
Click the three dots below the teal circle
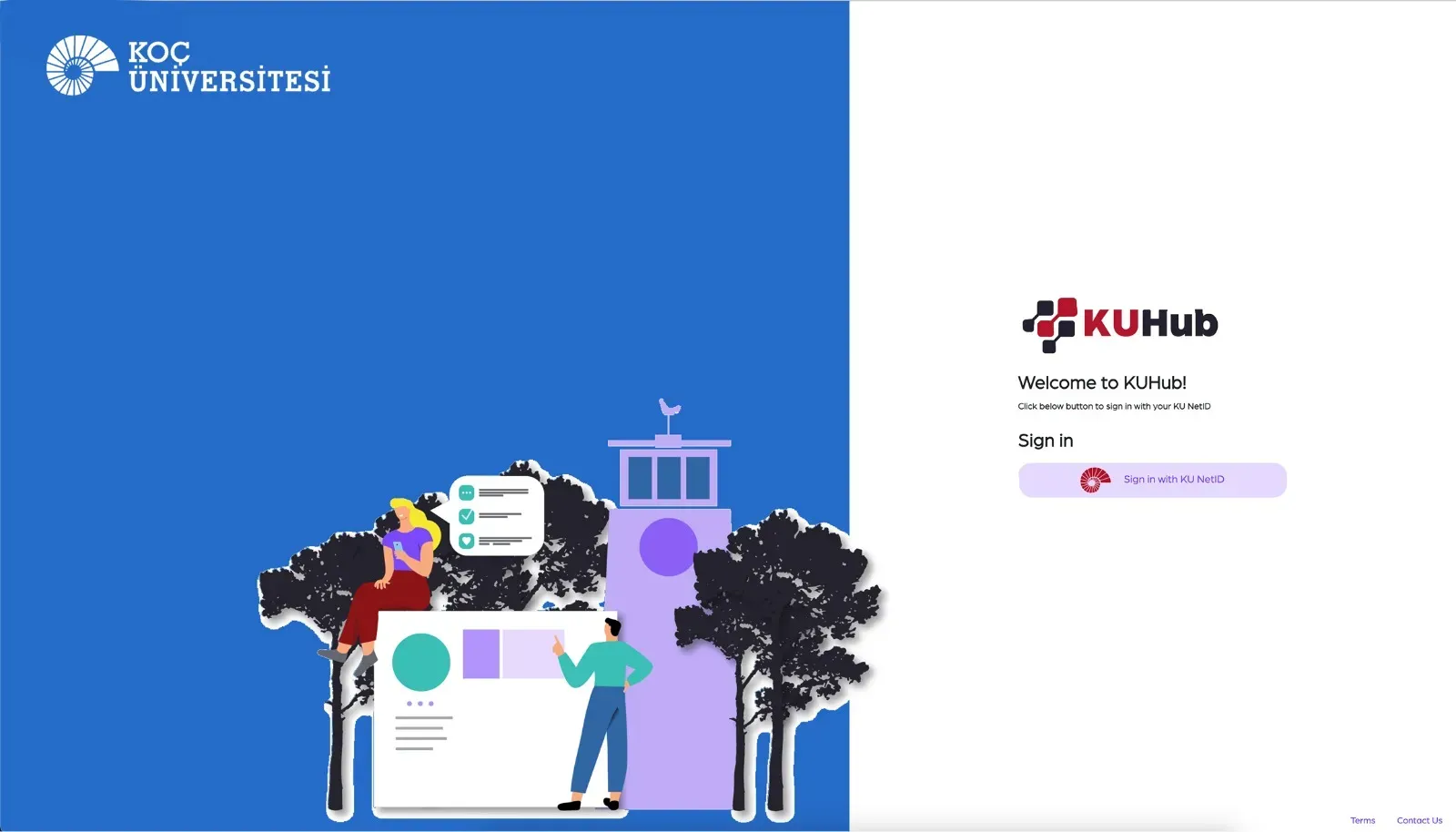coord(420,704)
